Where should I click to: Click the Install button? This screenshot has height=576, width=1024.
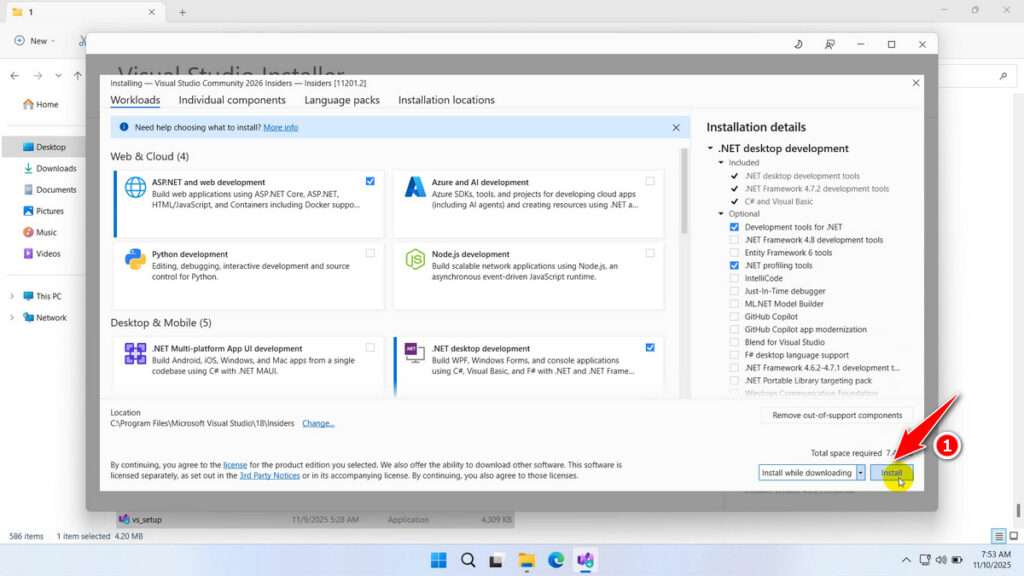(x=891, y=472)
